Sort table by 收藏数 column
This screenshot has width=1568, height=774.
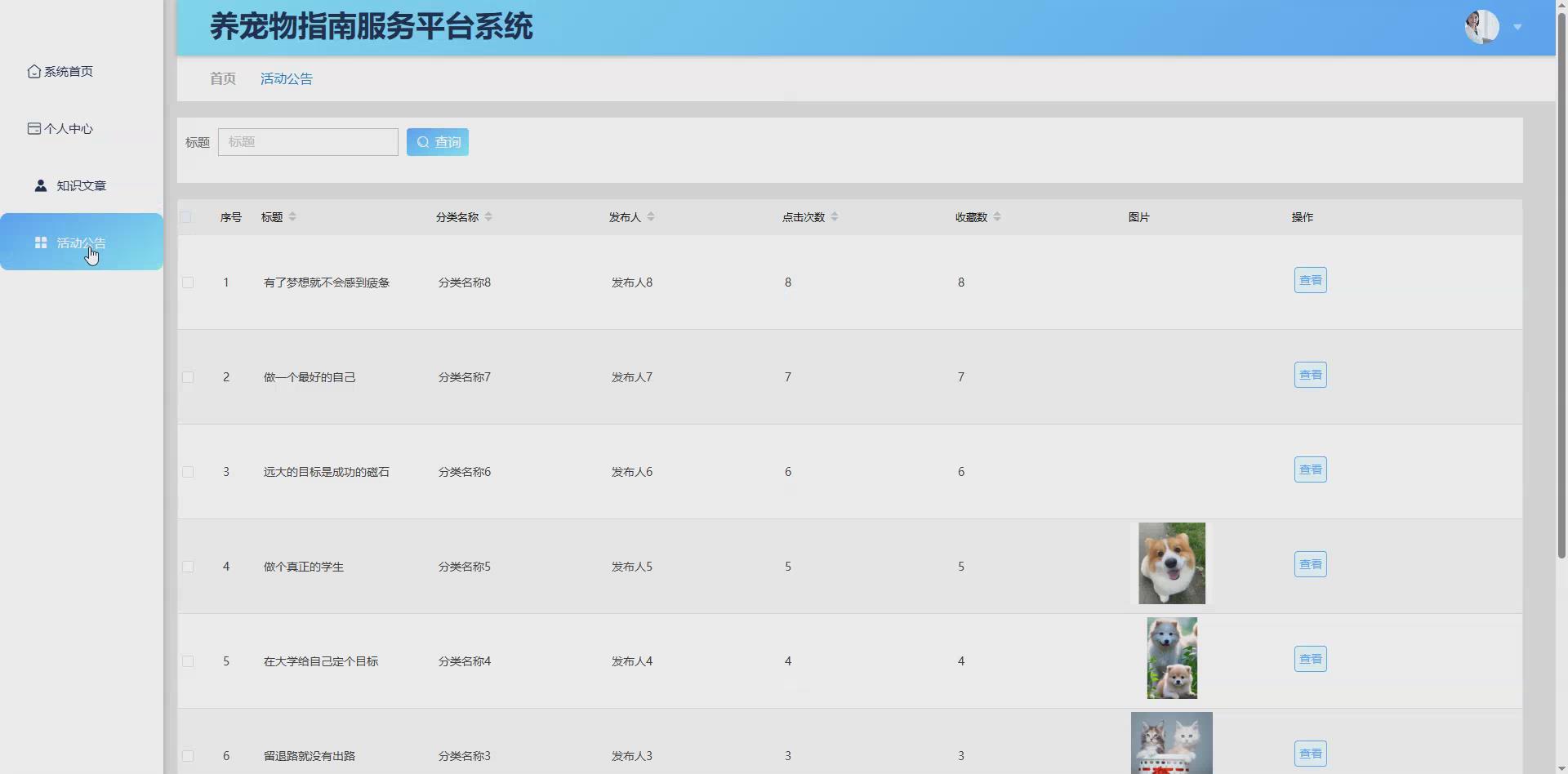click(997, 217)
